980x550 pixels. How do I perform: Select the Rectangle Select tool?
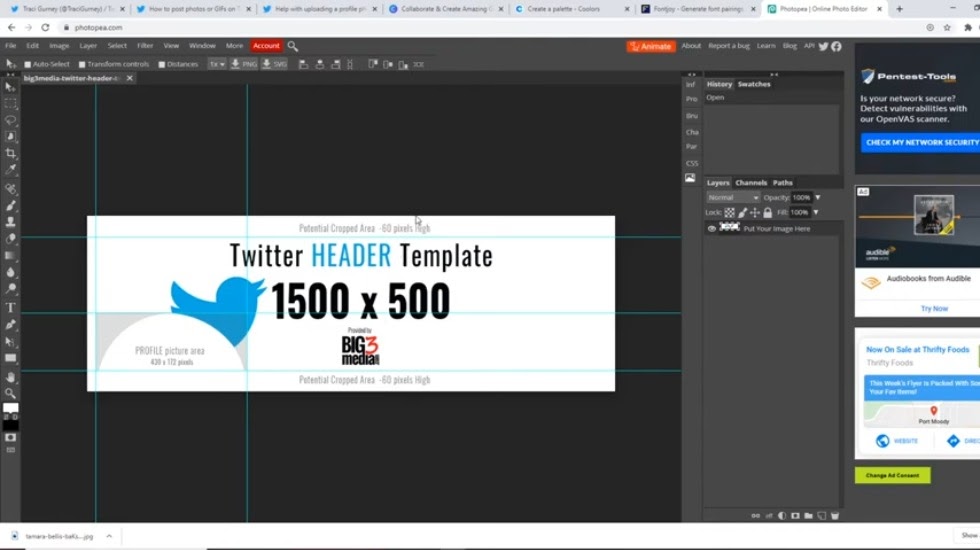click(10, 104)
